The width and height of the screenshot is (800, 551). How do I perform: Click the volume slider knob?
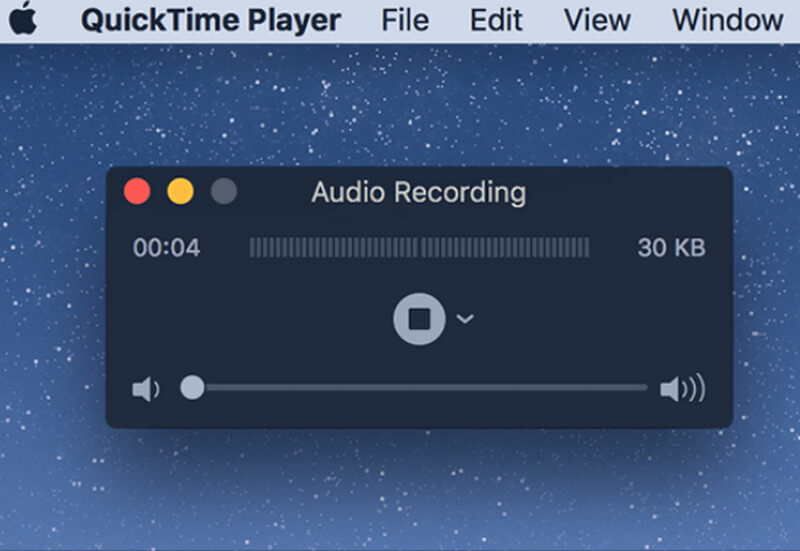click(x=192, y=388)
